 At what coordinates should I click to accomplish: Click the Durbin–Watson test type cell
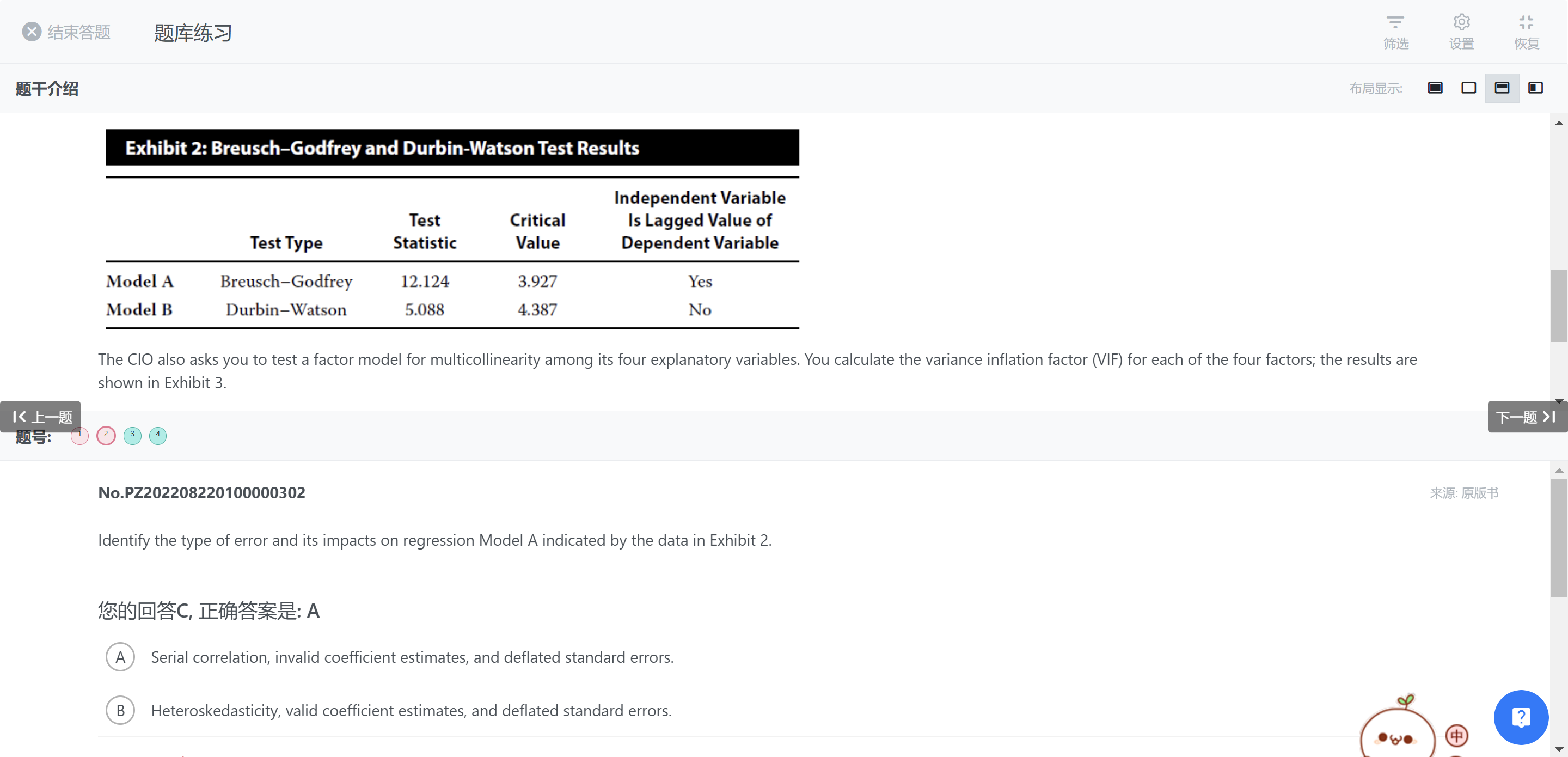click(286, 309)
